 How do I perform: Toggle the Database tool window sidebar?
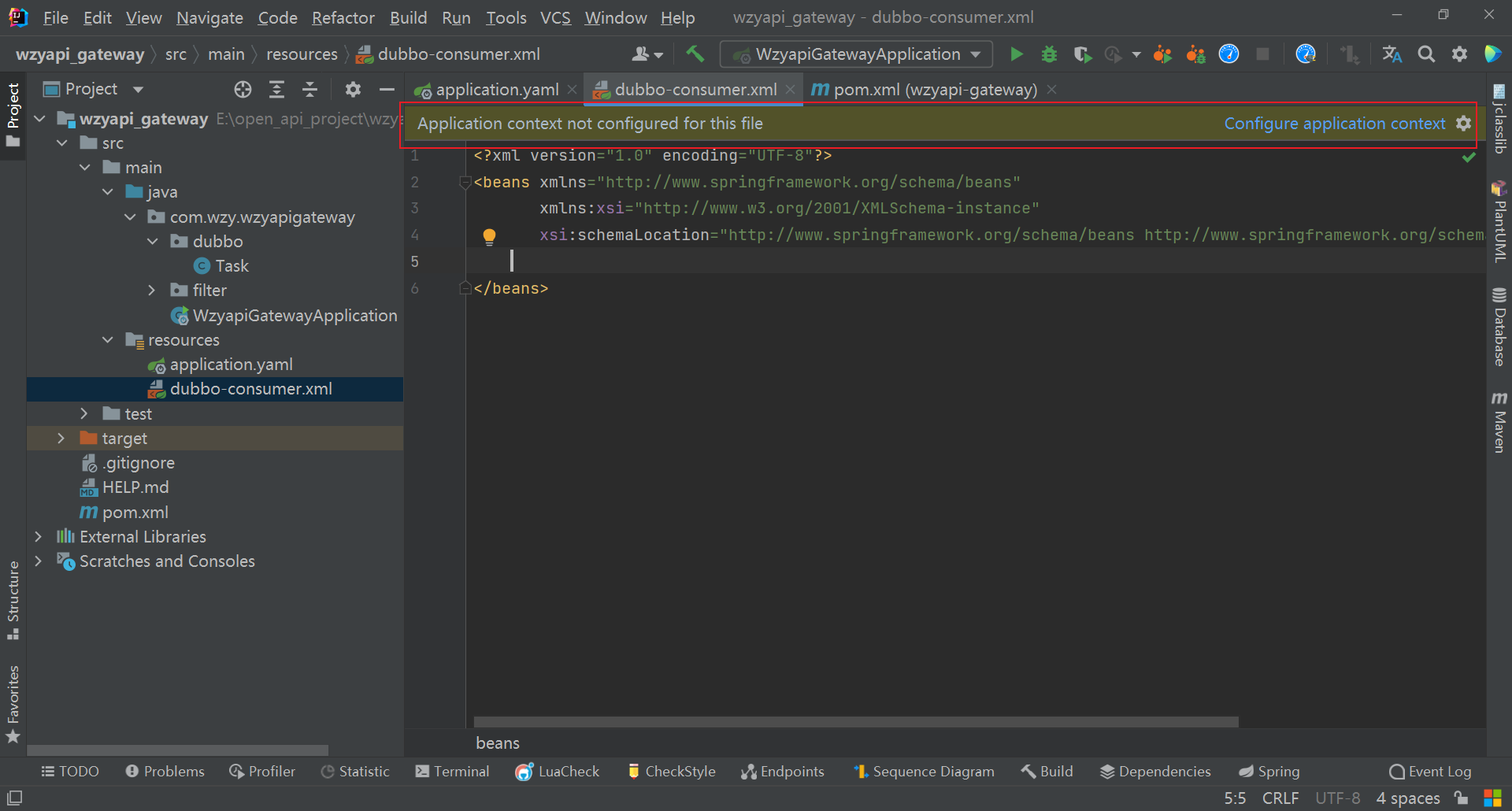pyautogui.click(x=1499, y=327)
